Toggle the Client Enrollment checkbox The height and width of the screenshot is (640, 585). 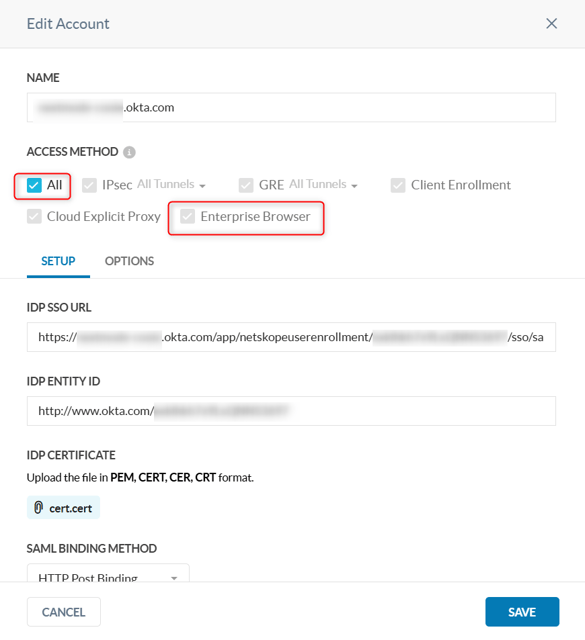(x=398, y=185)
